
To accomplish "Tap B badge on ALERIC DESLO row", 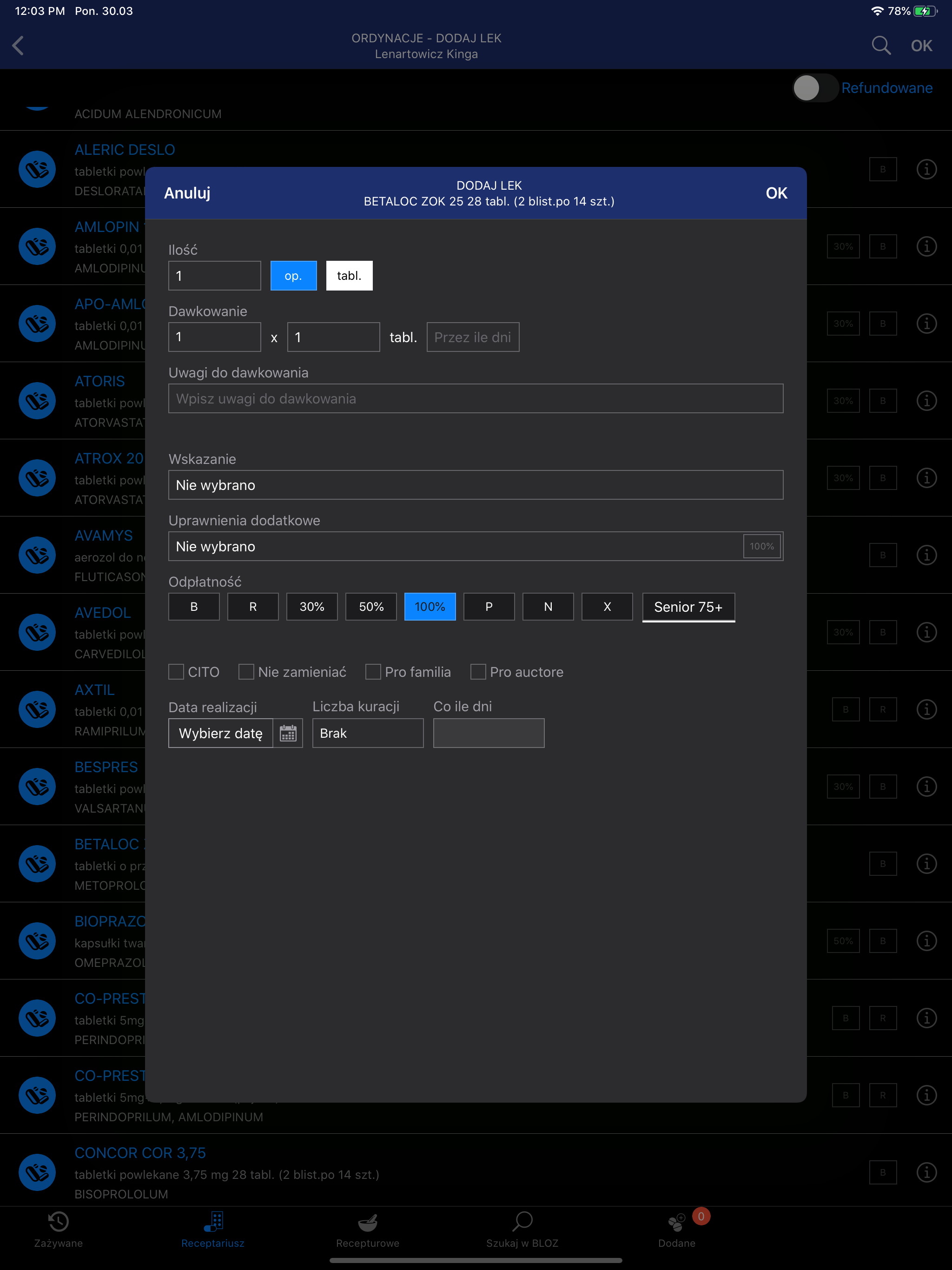I will (883, 169).
